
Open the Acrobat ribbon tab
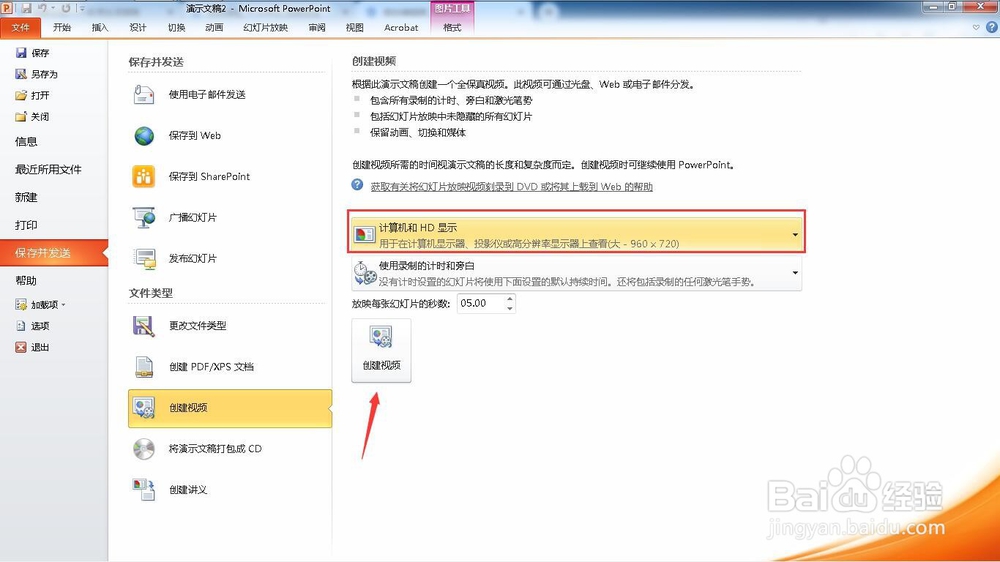[401, 27]
